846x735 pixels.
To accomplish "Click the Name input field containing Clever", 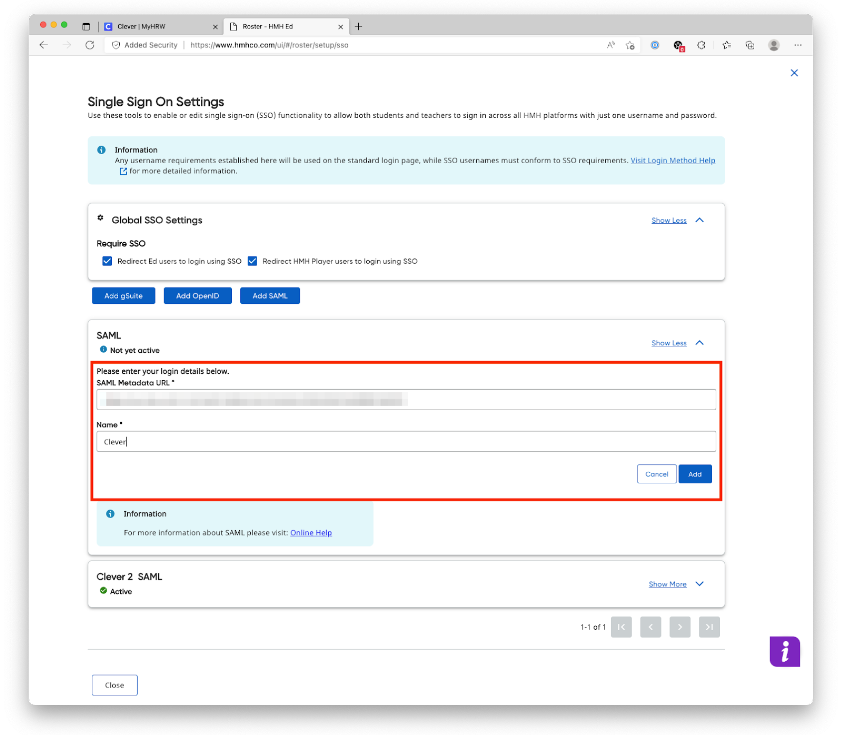I will point(300,441).
